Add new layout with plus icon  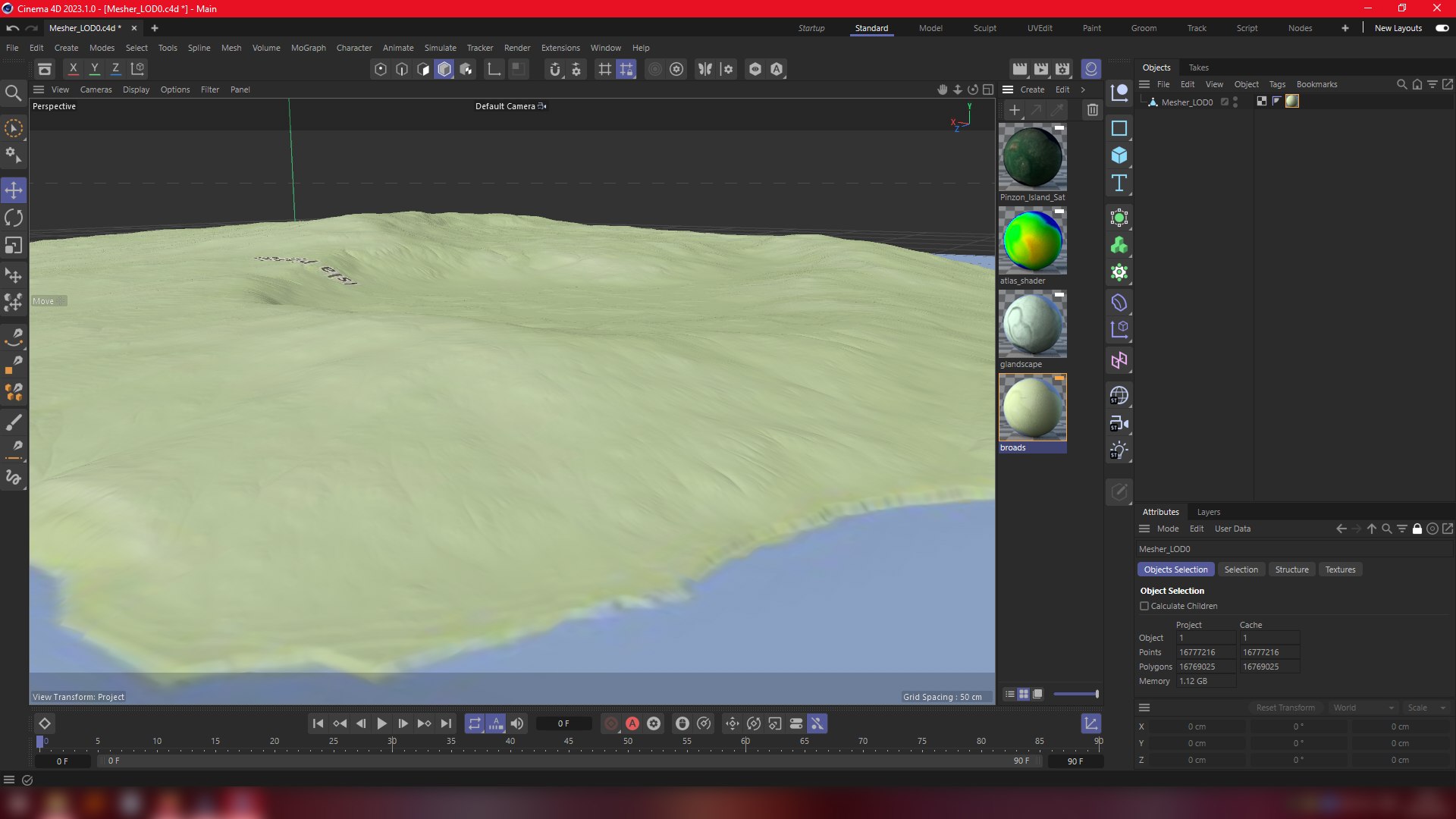(1345, 28)
